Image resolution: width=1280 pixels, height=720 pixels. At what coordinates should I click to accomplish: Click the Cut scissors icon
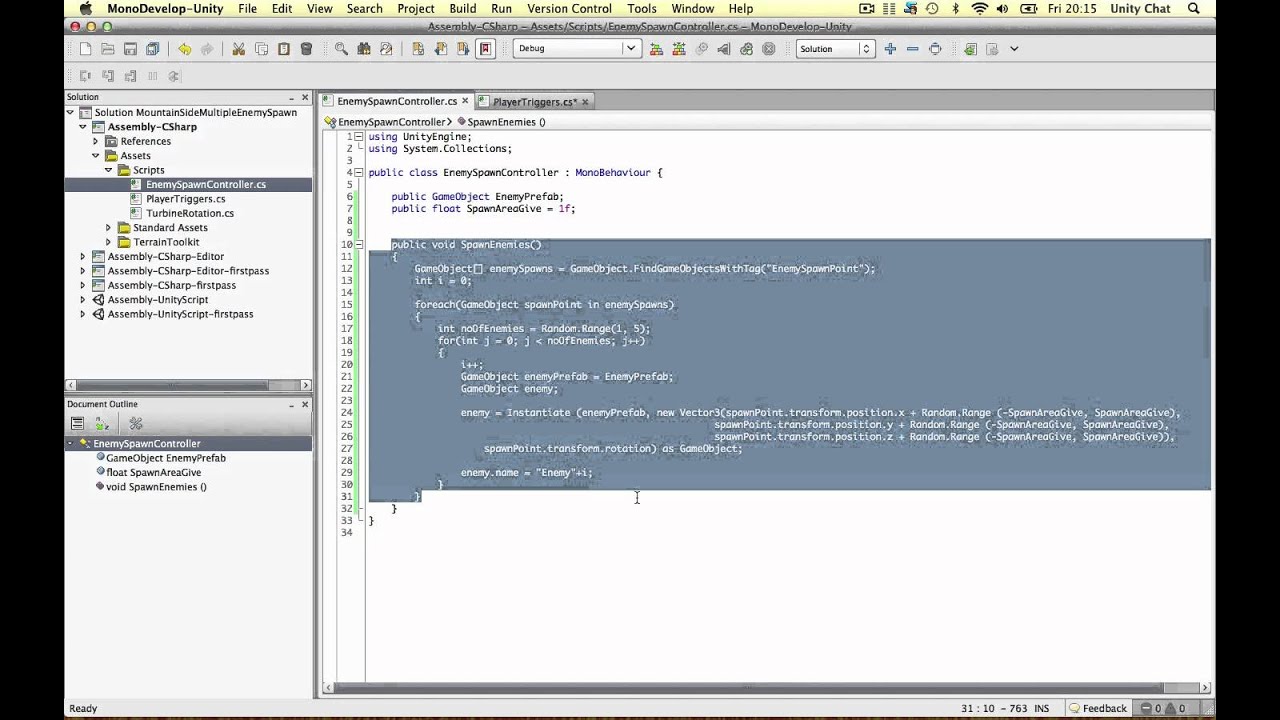click(x=238, y=49)
